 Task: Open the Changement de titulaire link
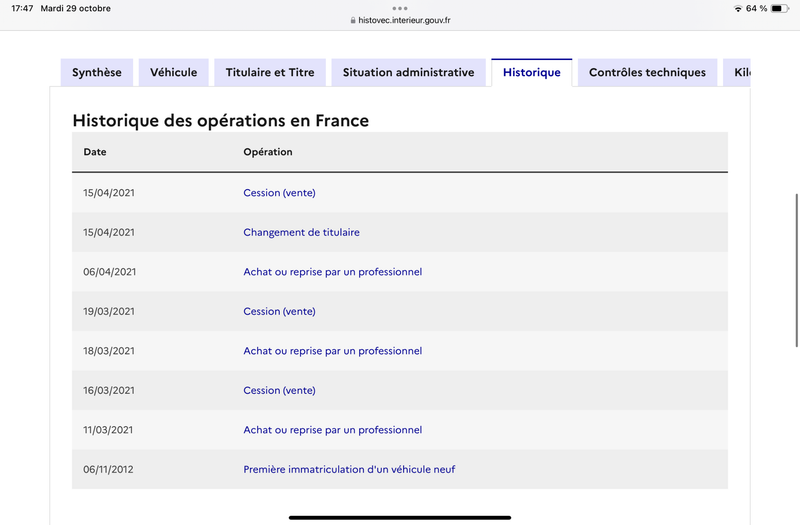pos(301,232)
